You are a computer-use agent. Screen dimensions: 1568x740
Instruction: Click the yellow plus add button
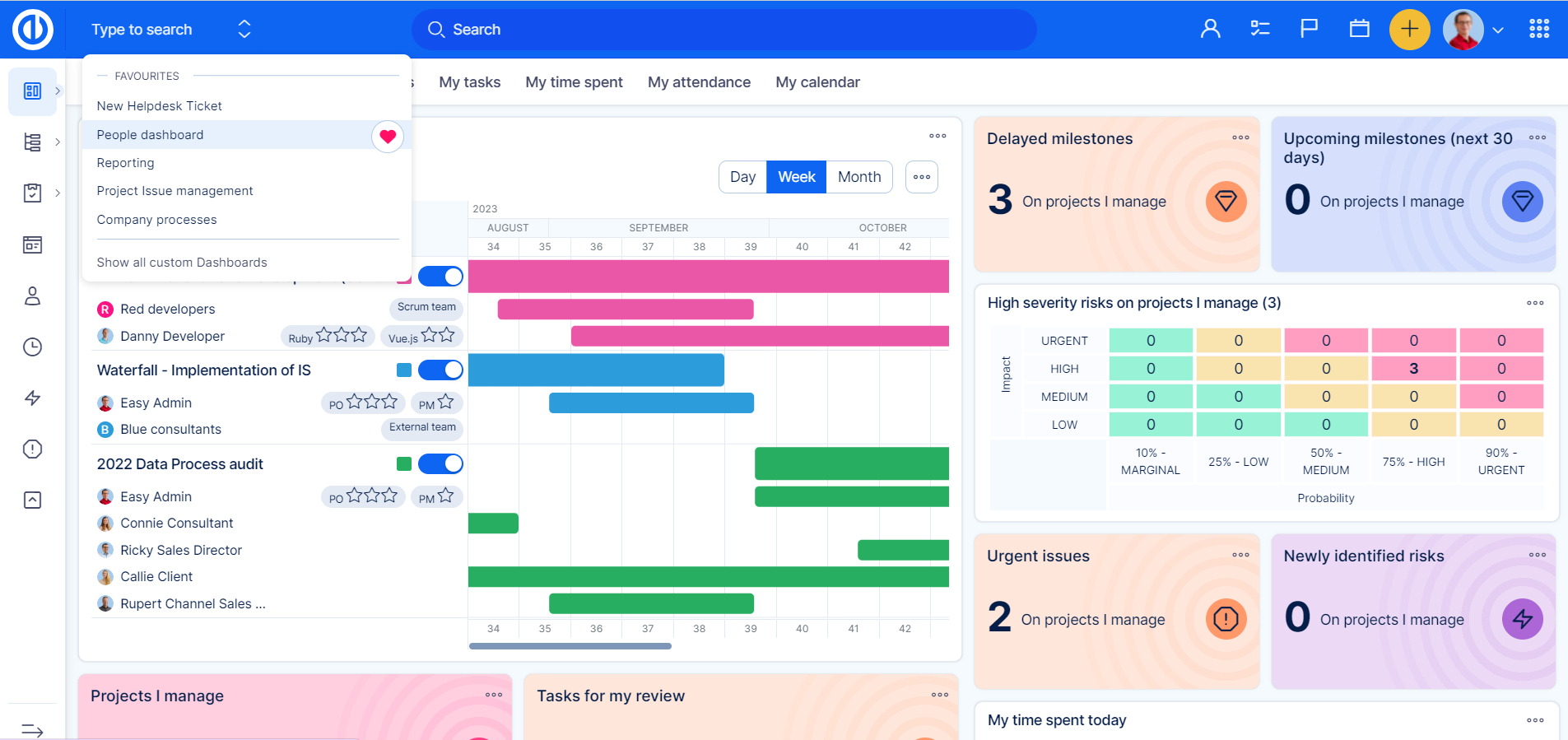pyautogui.click(x=1409, y=30)
